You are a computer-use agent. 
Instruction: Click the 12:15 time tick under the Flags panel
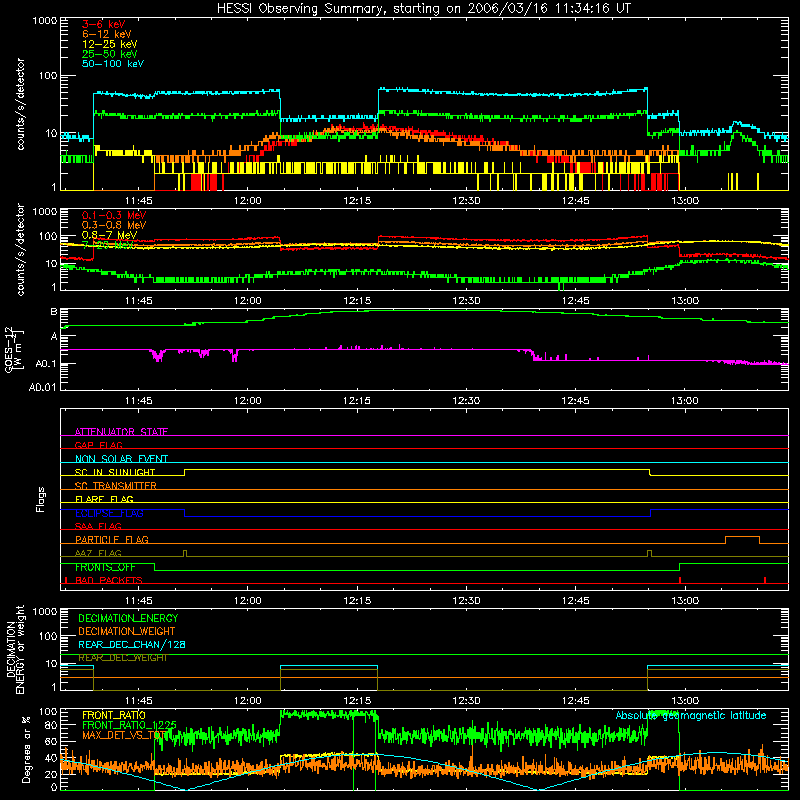(x=357, y=601)
